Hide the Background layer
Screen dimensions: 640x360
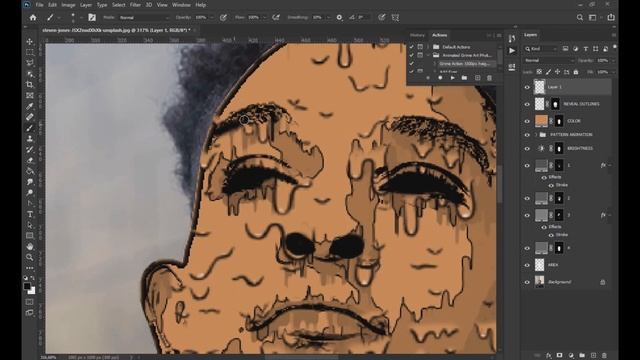coord(527,282)
